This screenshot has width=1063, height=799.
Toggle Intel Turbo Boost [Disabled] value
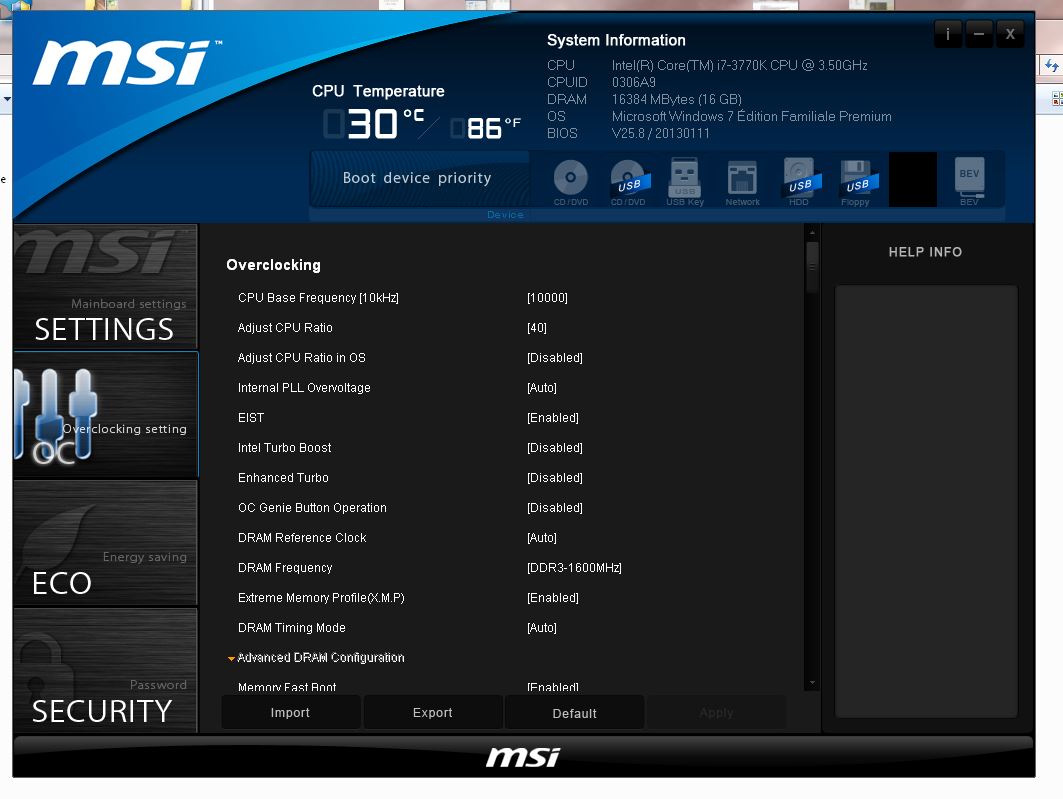pyautogui.click(x=555, y=447)
